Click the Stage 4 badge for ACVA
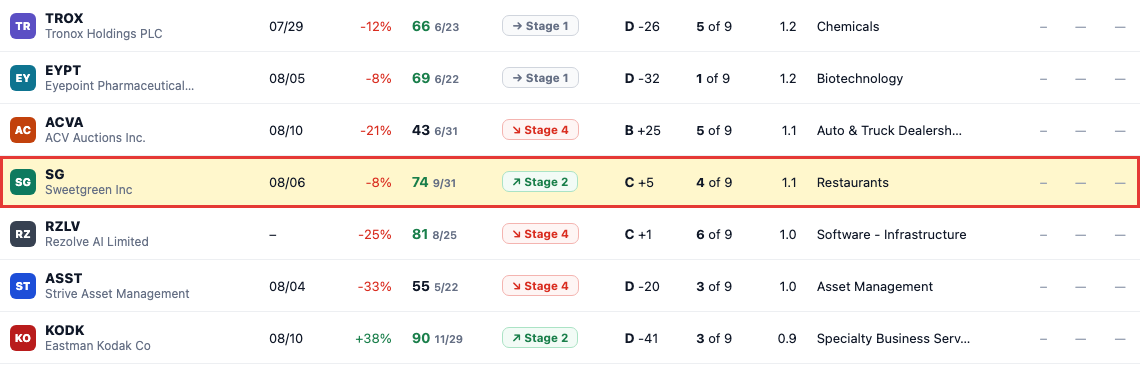 point(540,130)
